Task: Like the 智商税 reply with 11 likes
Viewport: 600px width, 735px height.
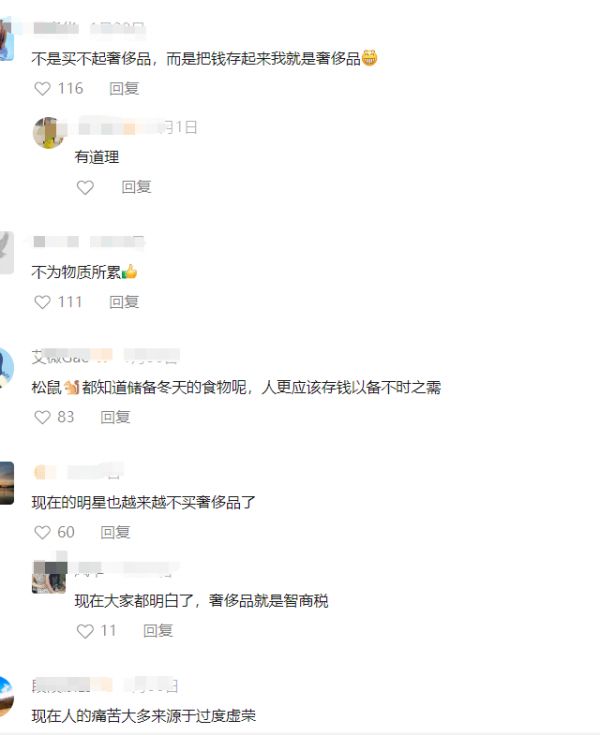Action: click(85, 631)
